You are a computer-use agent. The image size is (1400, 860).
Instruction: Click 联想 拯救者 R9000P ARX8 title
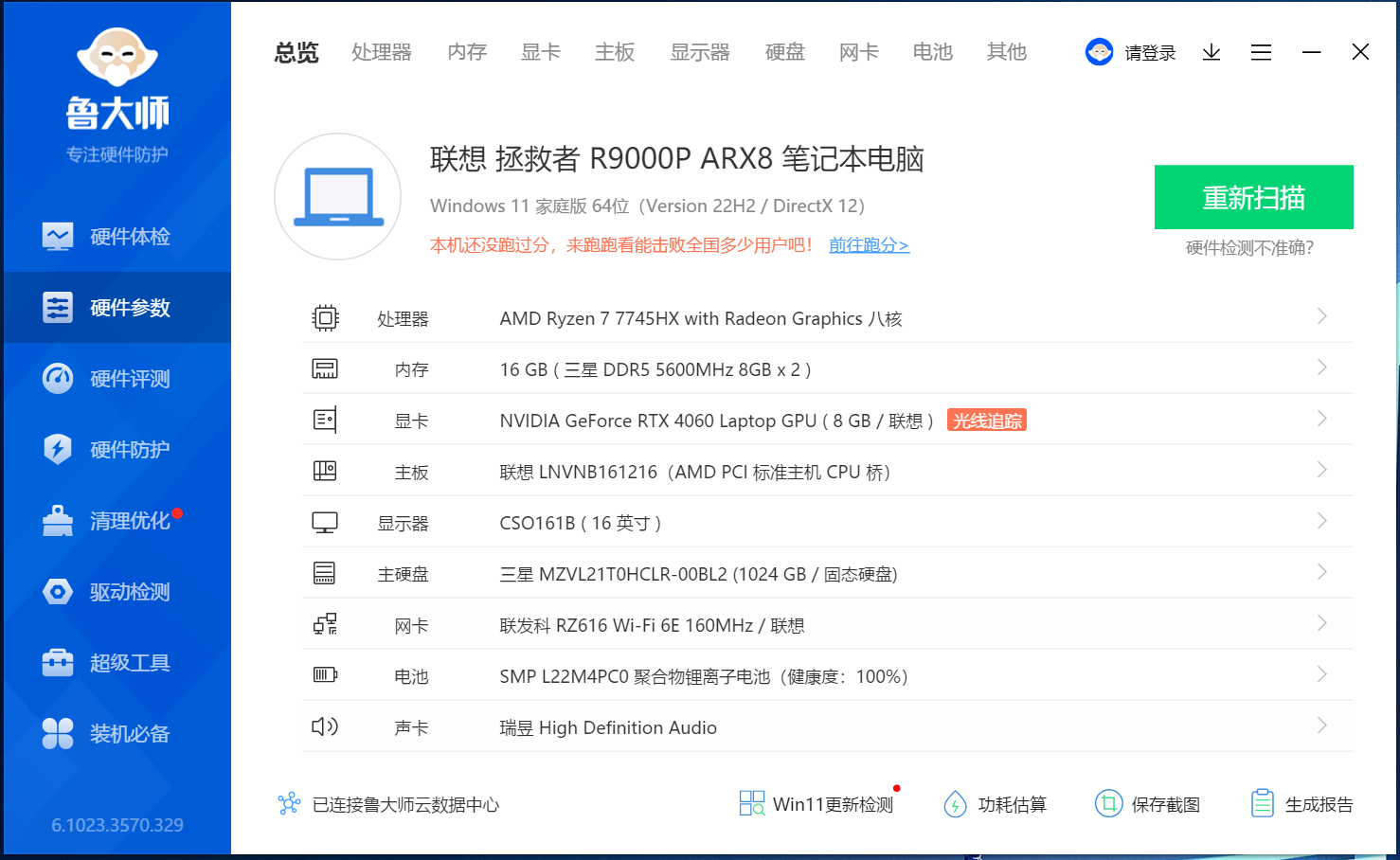[x=676, y=159]
